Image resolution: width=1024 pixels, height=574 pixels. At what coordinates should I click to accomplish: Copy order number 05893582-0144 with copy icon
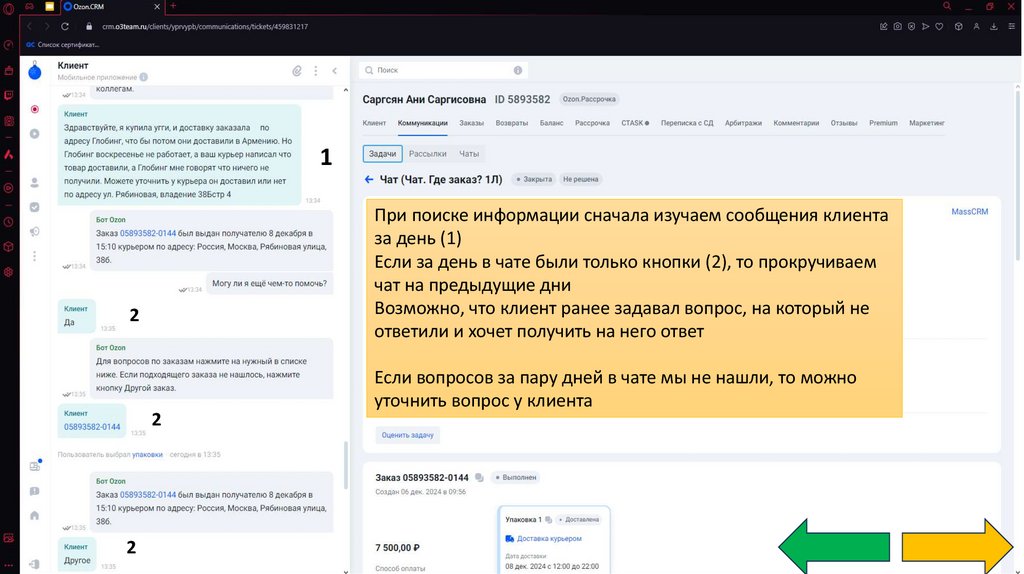(x=479, y=478)
